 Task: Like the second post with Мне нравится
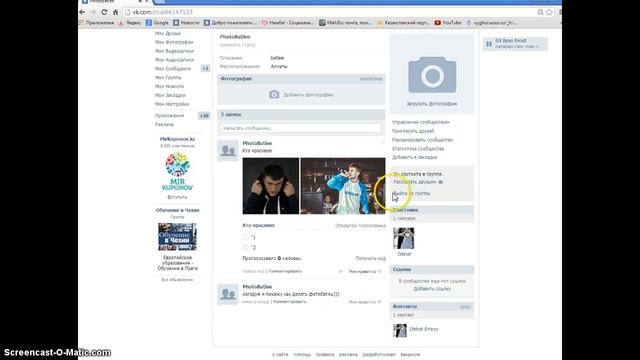tap(365, 302)
